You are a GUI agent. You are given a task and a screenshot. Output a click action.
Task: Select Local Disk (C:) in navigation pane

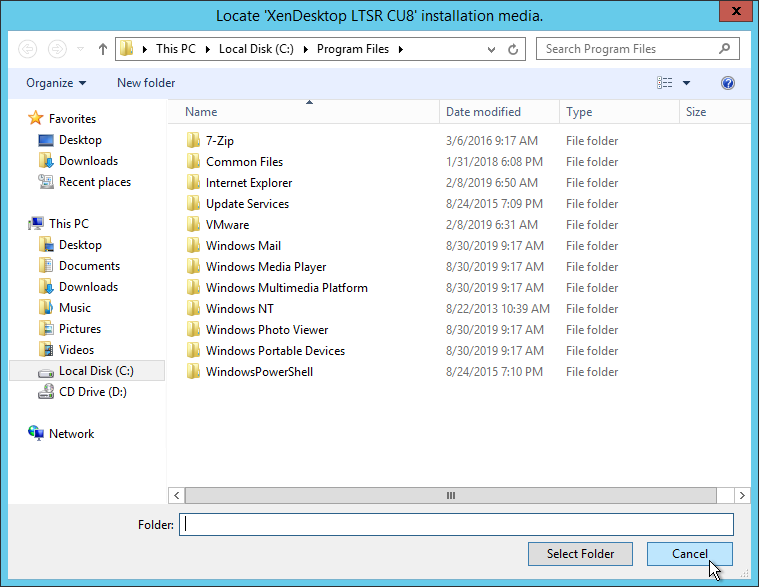click(x=87, y=371)
